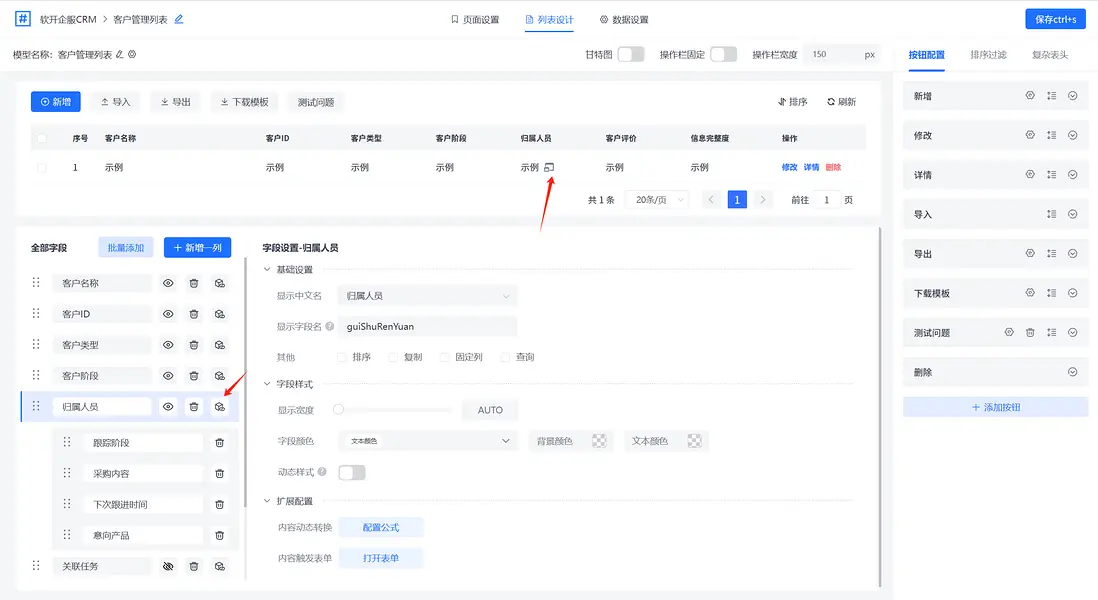Remove sub-field 采购内容 with trash icon

pos(219,474)
